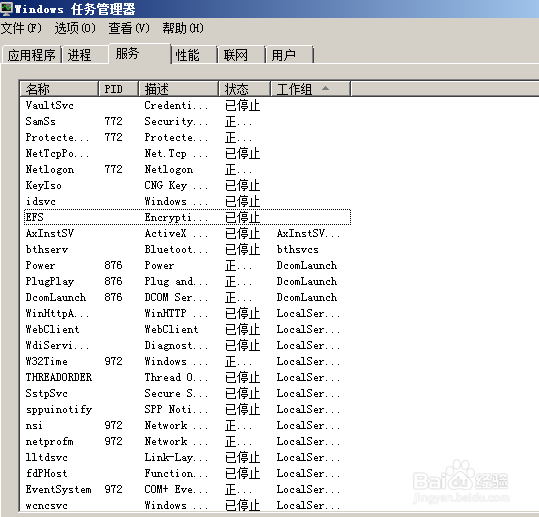Select the 服务 tab

coord(140,53)
